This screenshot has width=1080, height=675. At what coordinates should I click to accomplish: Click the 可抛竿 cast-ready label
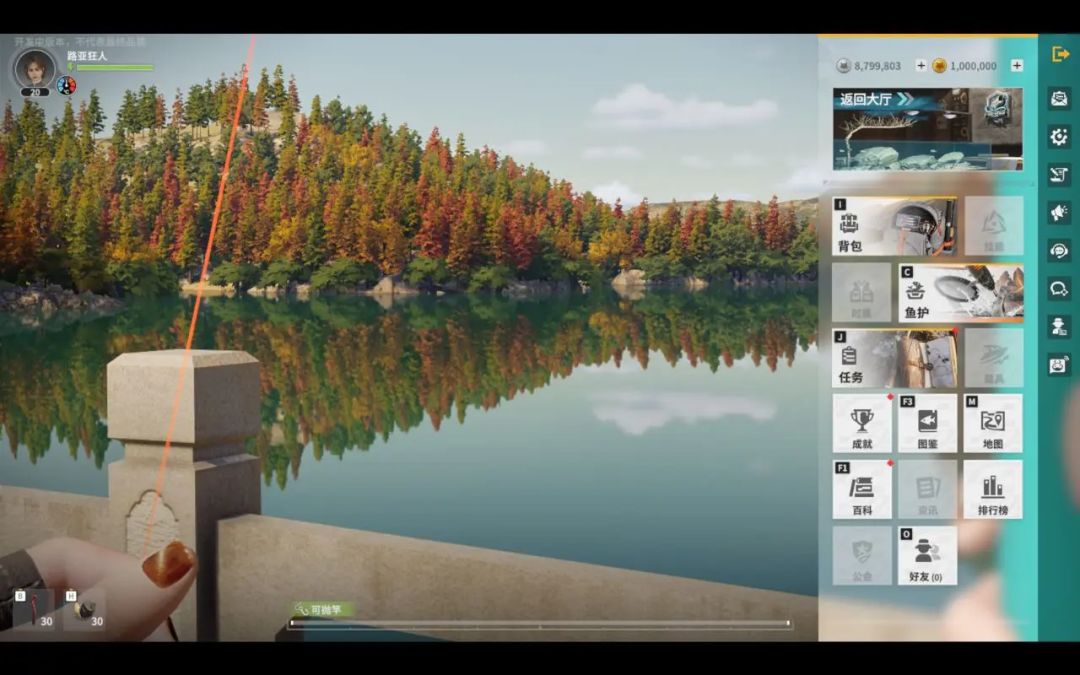point(322,610)
